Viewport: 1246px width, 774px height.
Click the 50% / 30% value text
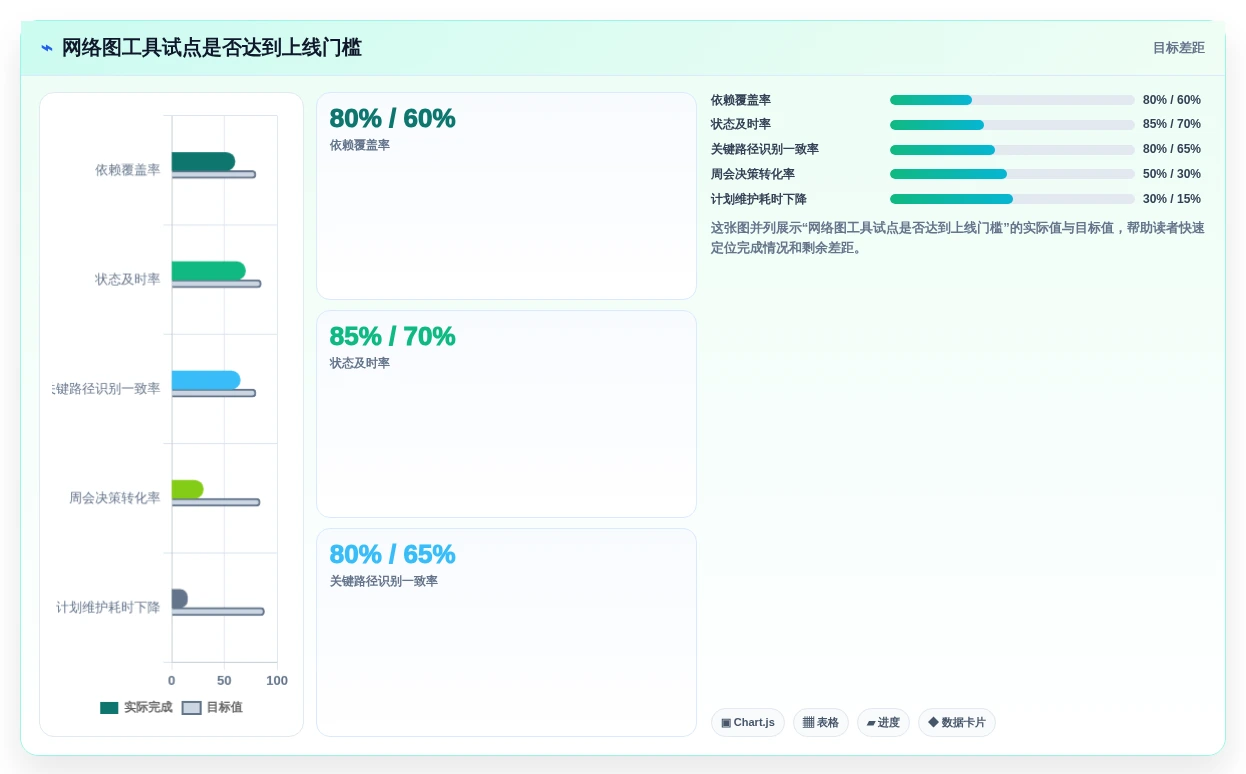click(x=1172, y=174)
